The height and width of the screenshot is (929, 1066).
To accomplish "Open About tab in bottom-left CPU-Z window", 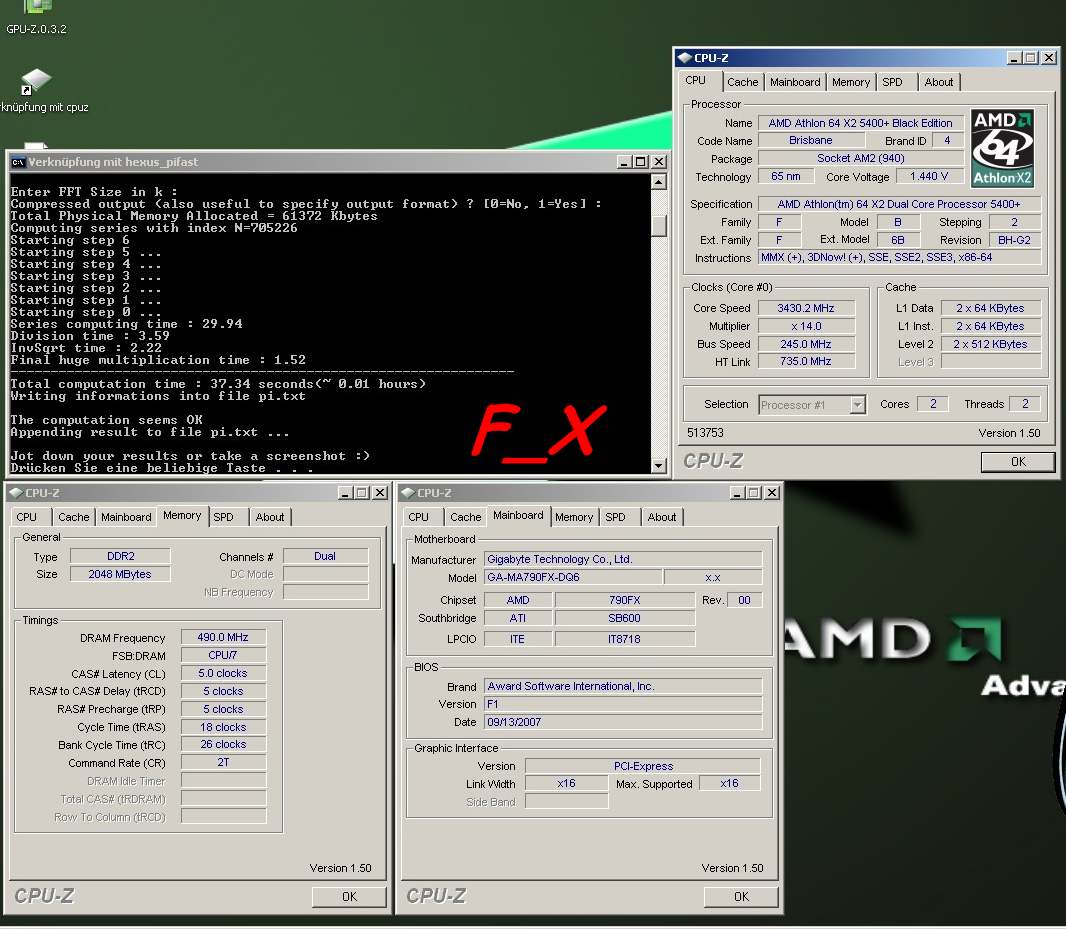I will [270, 518].
